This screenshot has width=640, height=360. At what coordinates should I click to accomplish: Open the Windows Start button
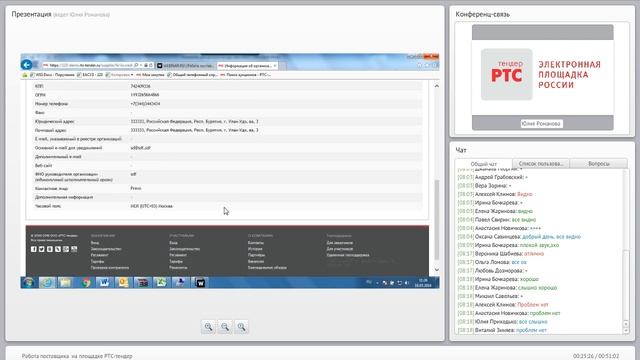pyautogui.click(x=28, y=282)
